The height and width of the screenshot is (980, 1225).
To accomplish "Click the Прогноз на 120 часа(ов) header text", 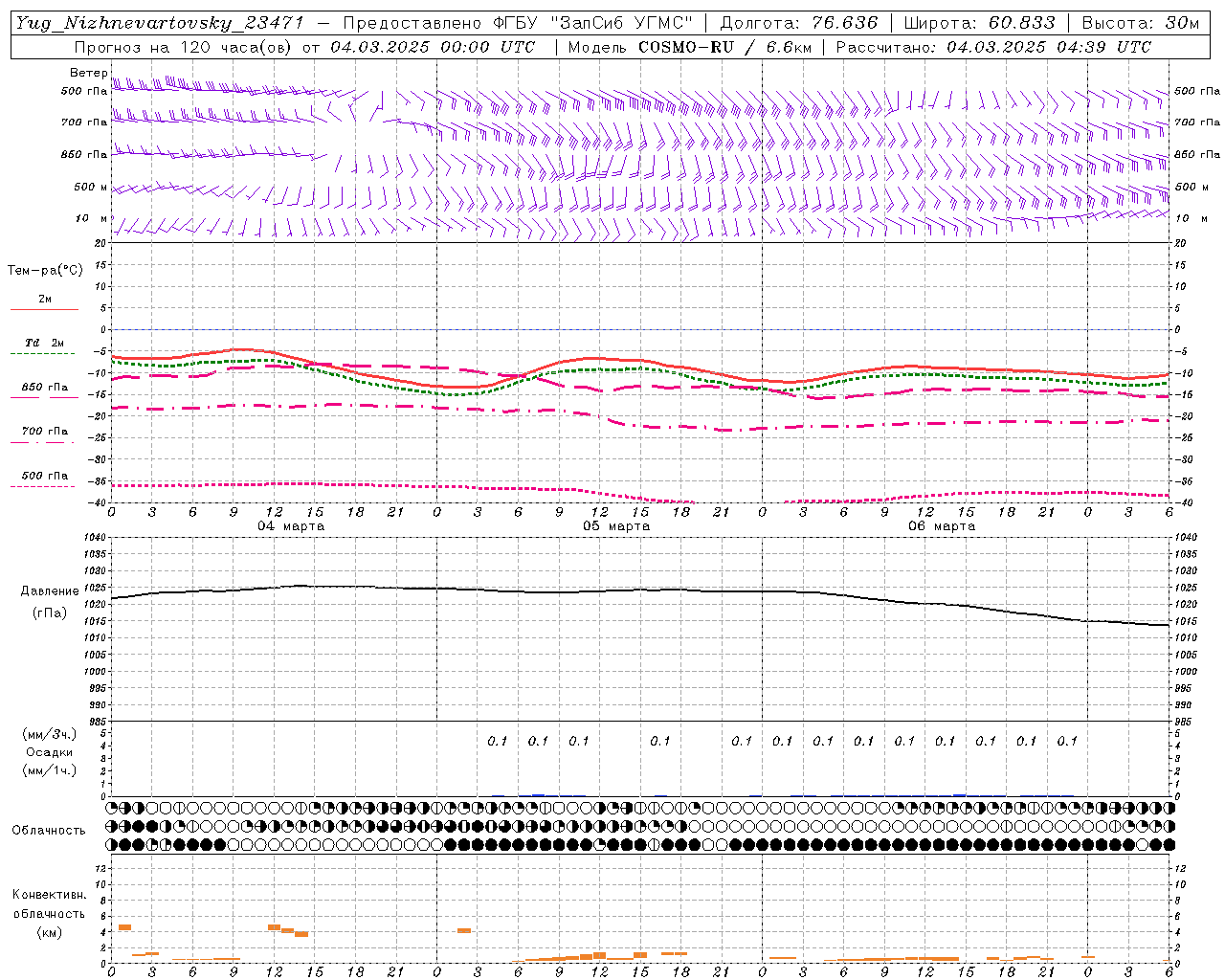I will point(186,47).
